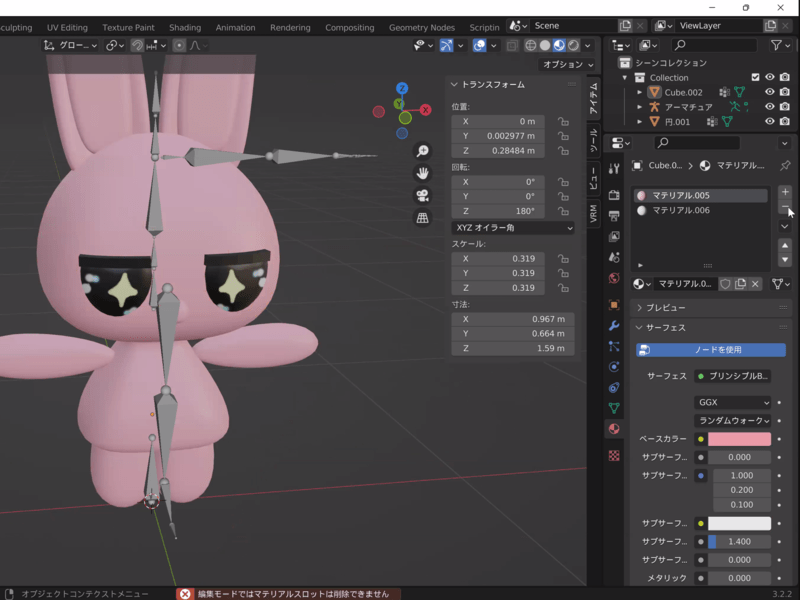The width and height of the screenshot is (800, 600).
Task: Open the Texture properties checkerboard tab
Action: (614, 455)
